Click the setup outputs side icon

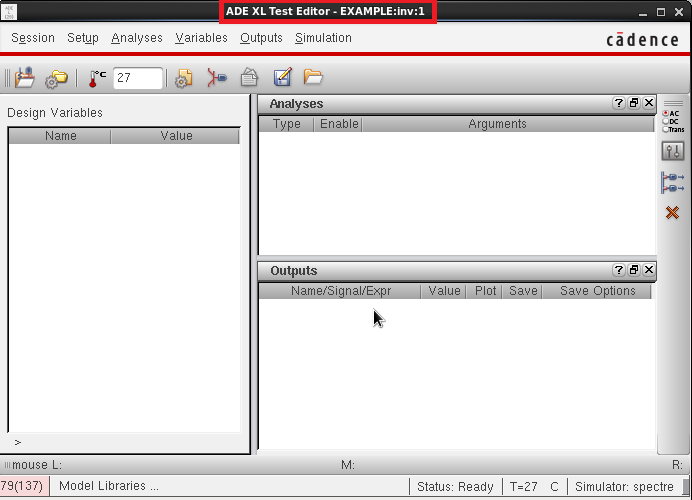[673, 183]
